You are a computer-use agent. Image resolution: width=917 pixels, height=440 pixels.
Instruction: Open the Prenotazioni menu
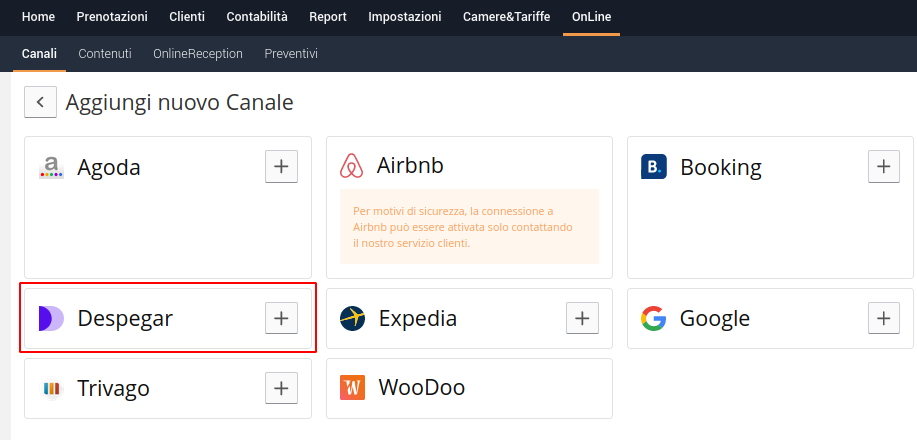(x=112, y=17)
